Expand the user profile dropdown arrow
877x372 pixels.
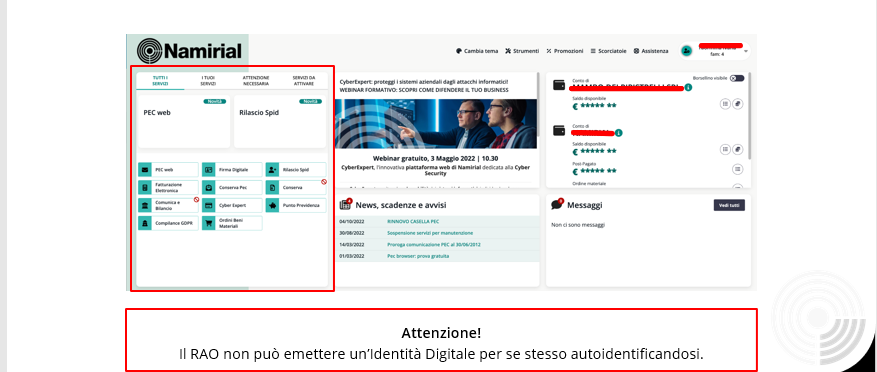(746, 51)
